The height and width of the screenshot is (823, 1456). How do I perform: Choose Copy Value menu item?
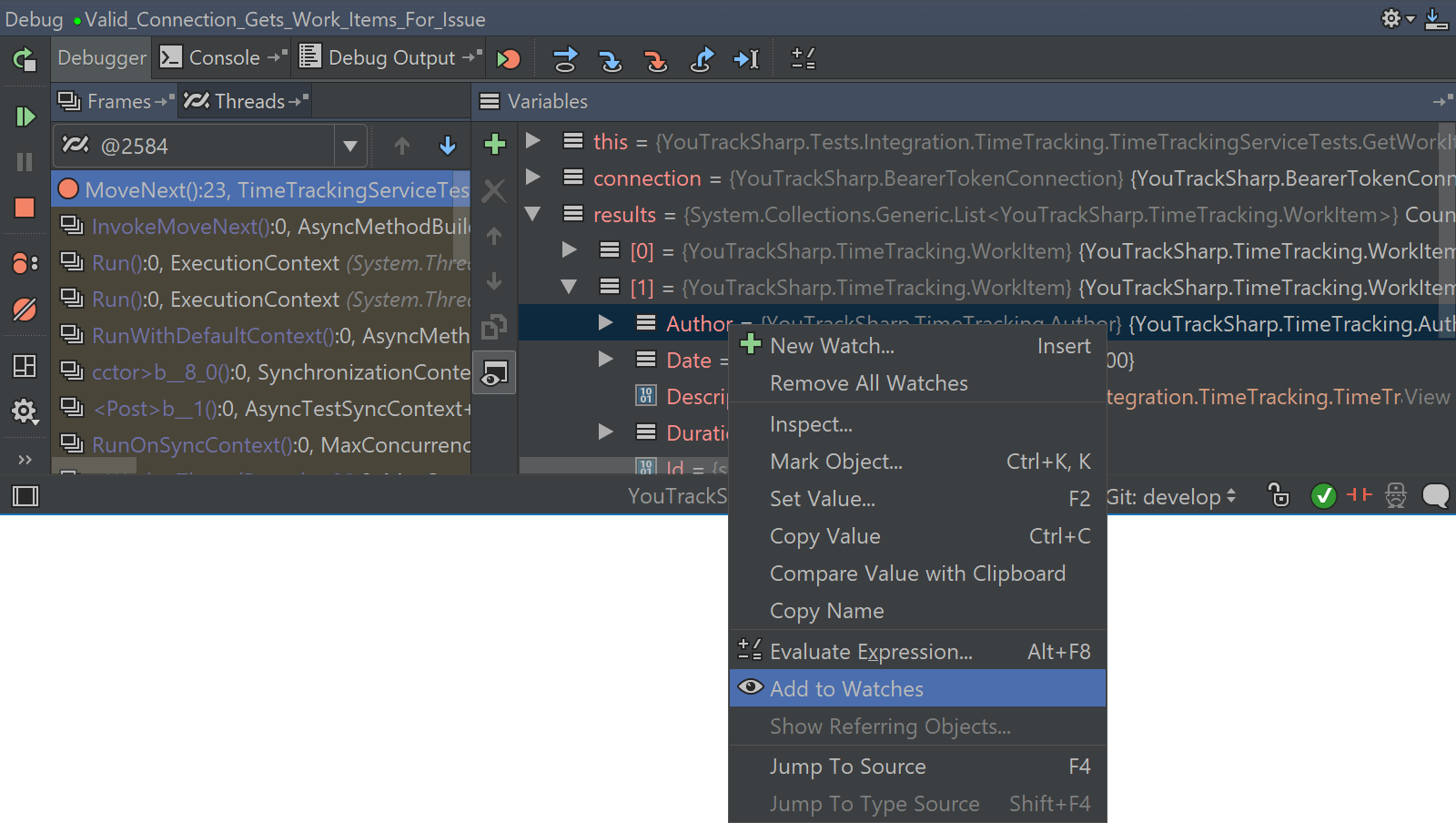pyautogui.click(x=917, y=536)
